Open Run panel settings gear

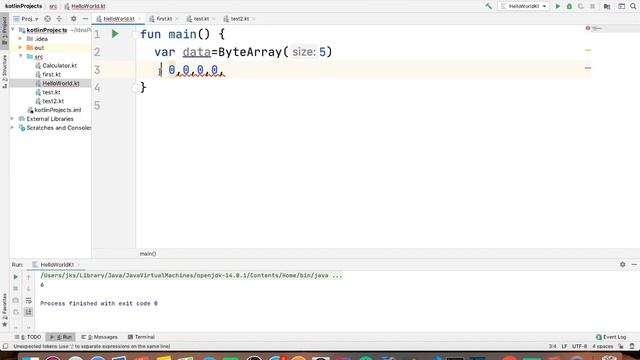(x=622, y=264)
